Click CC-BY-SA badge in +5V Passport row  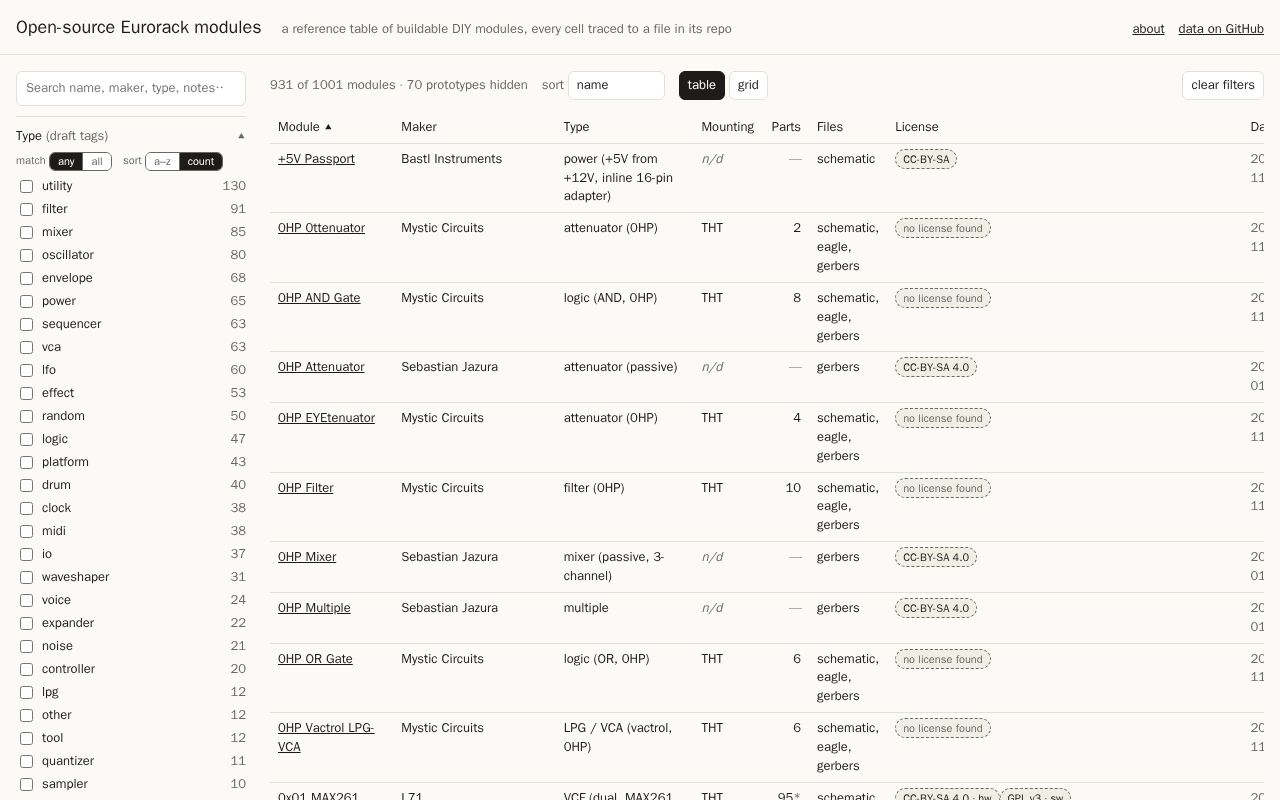(926, 159)
